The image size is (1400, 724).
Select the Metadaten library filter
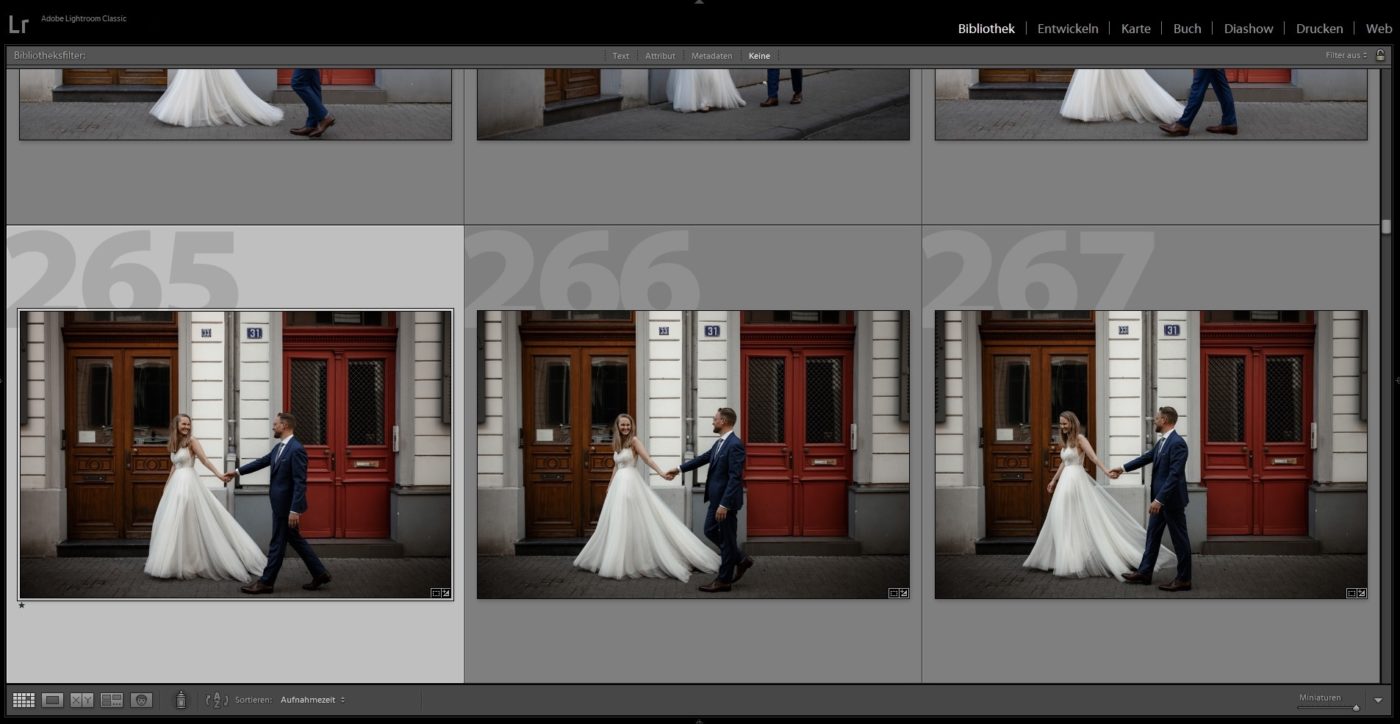[x=712, y=56]
